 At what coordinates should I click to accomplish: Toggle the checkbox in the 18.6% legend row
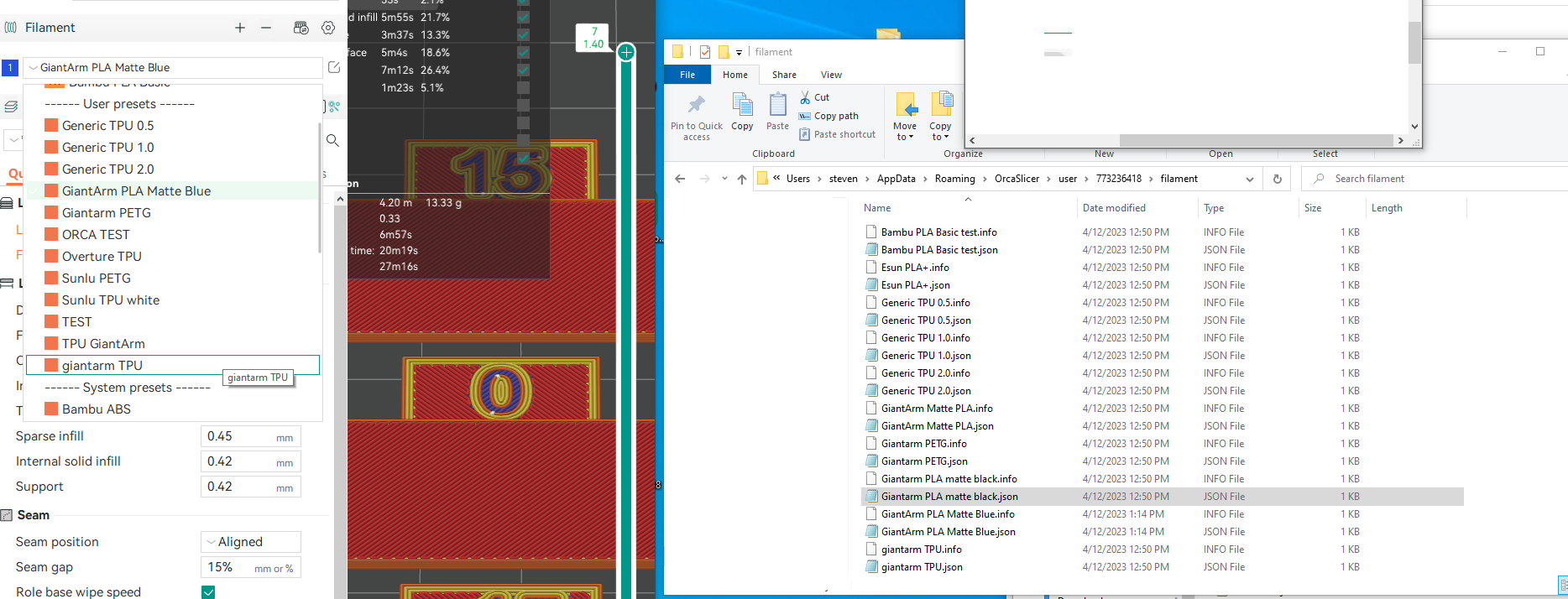tap(523, 52)
